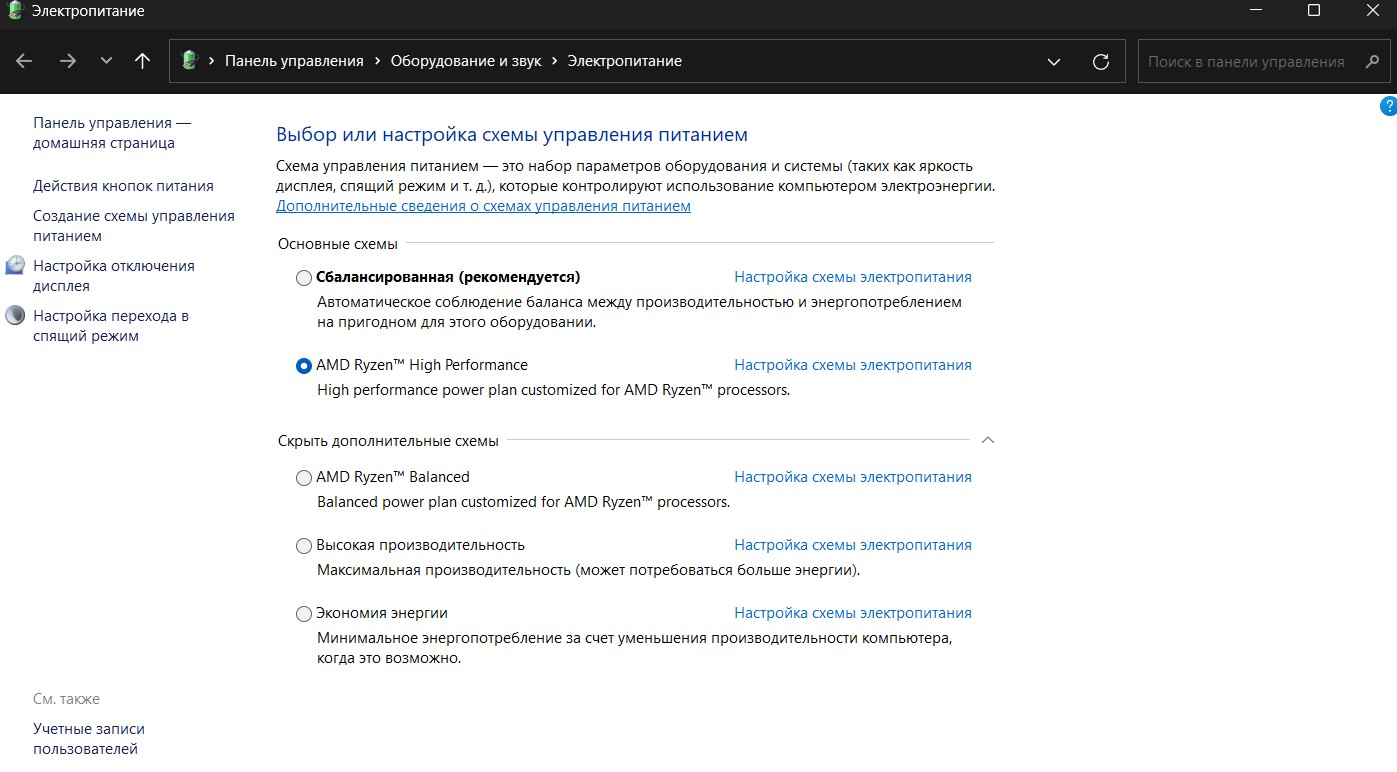1397x772 pixels.
Task: Open the recent locations dropdown arrow
Action: point(106,61)
